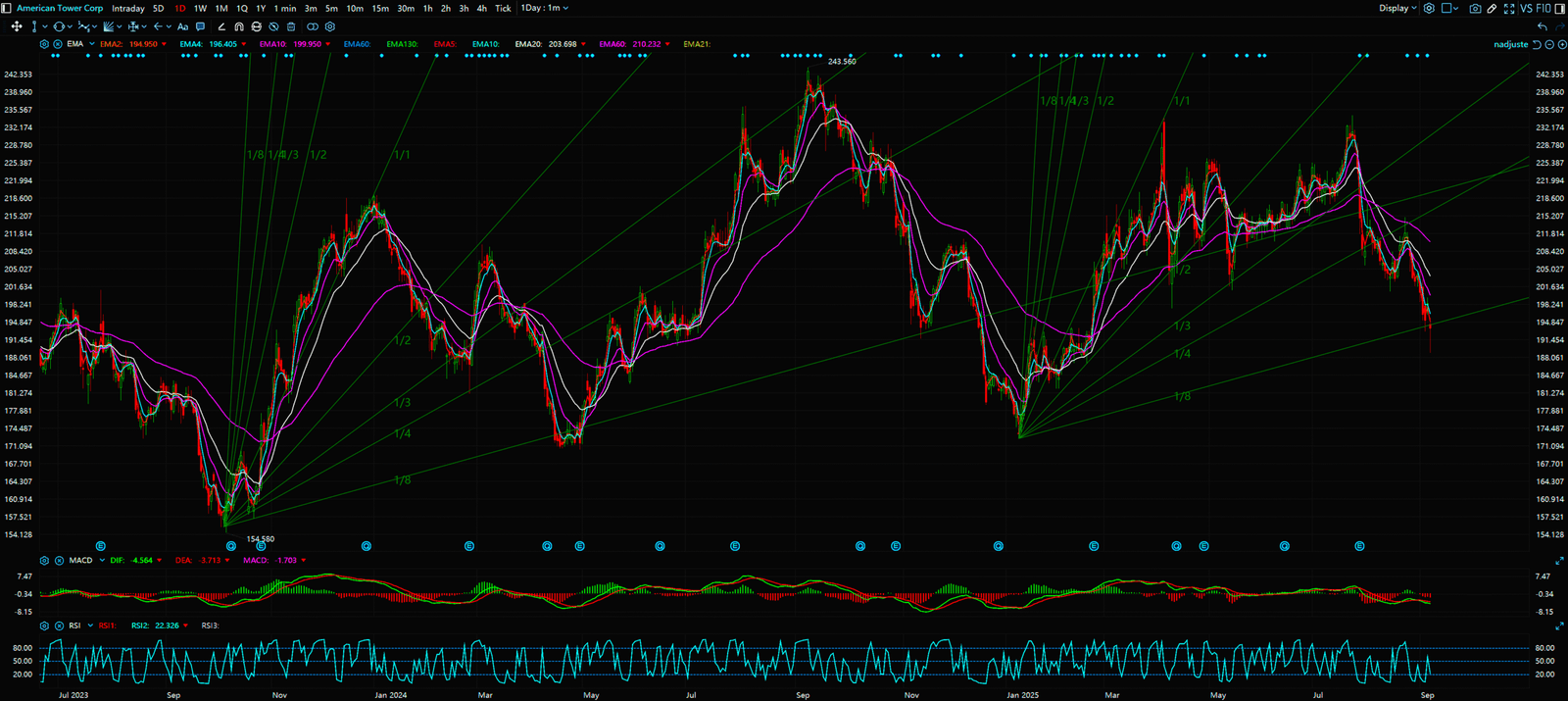The image size is (1568, 701).
Task: Toggle the right sidebar panel
Action: tap(1559, 8)
